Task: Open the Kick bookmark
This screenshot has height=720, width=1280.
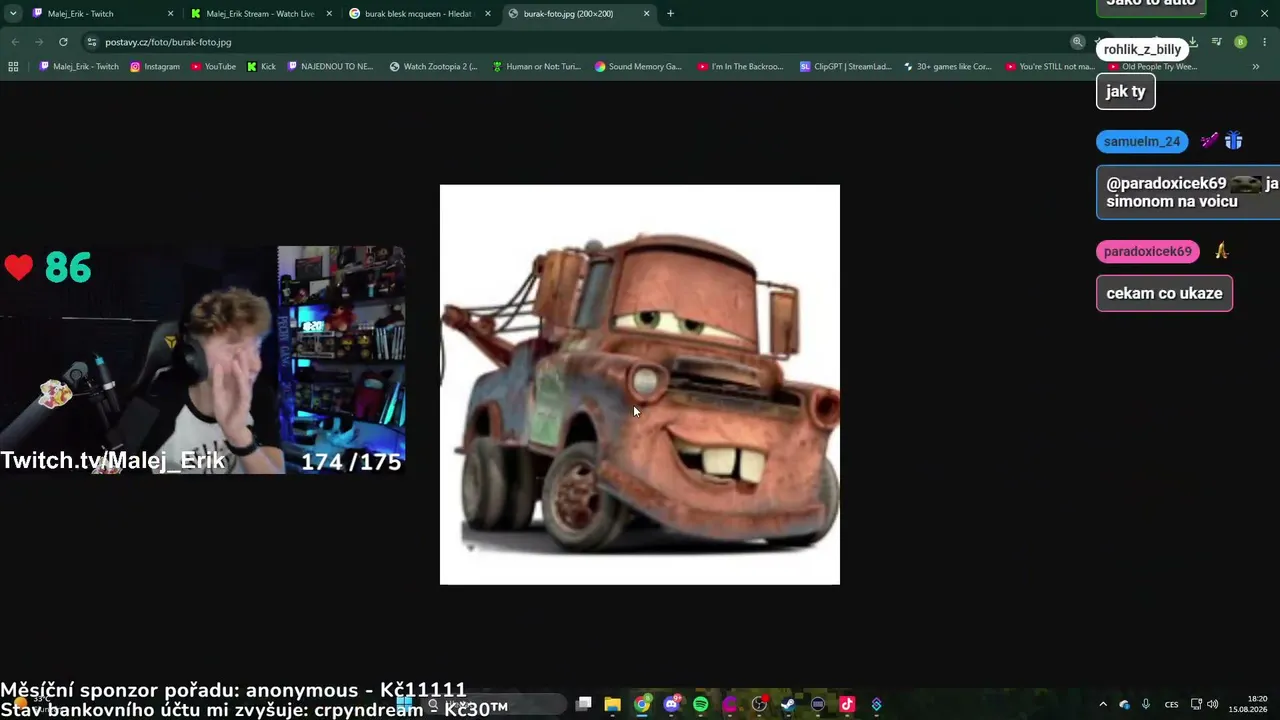Action: click(x=261, y=67)
